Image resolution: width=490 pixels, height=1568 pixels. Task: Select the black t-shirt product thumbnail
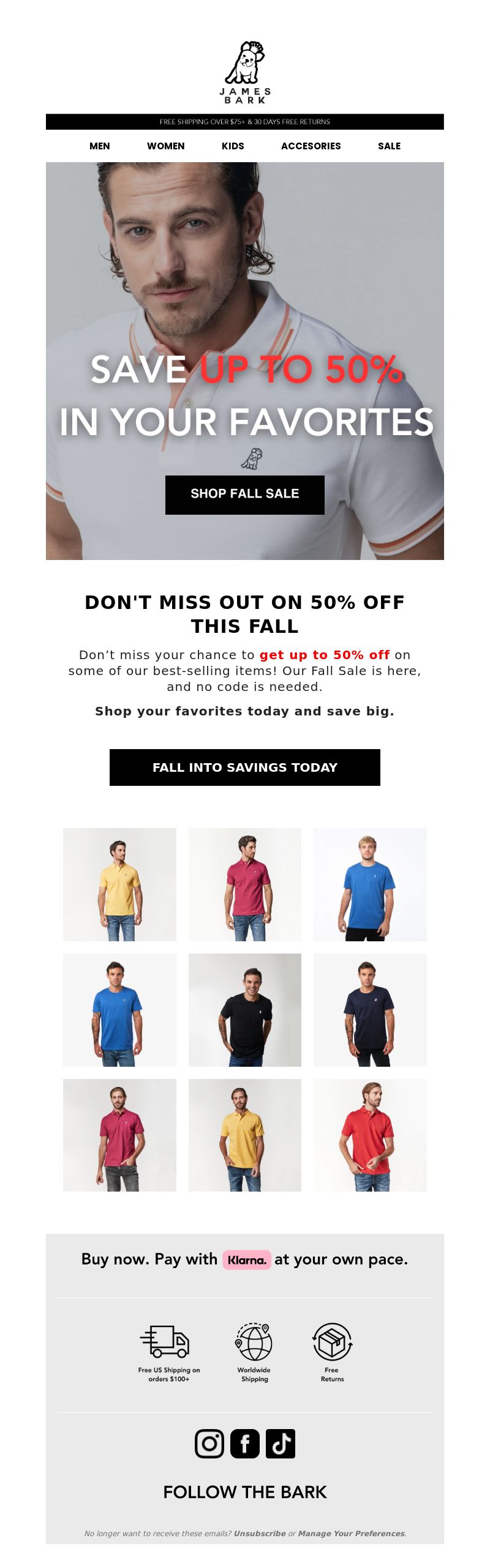coord(245,1010)
